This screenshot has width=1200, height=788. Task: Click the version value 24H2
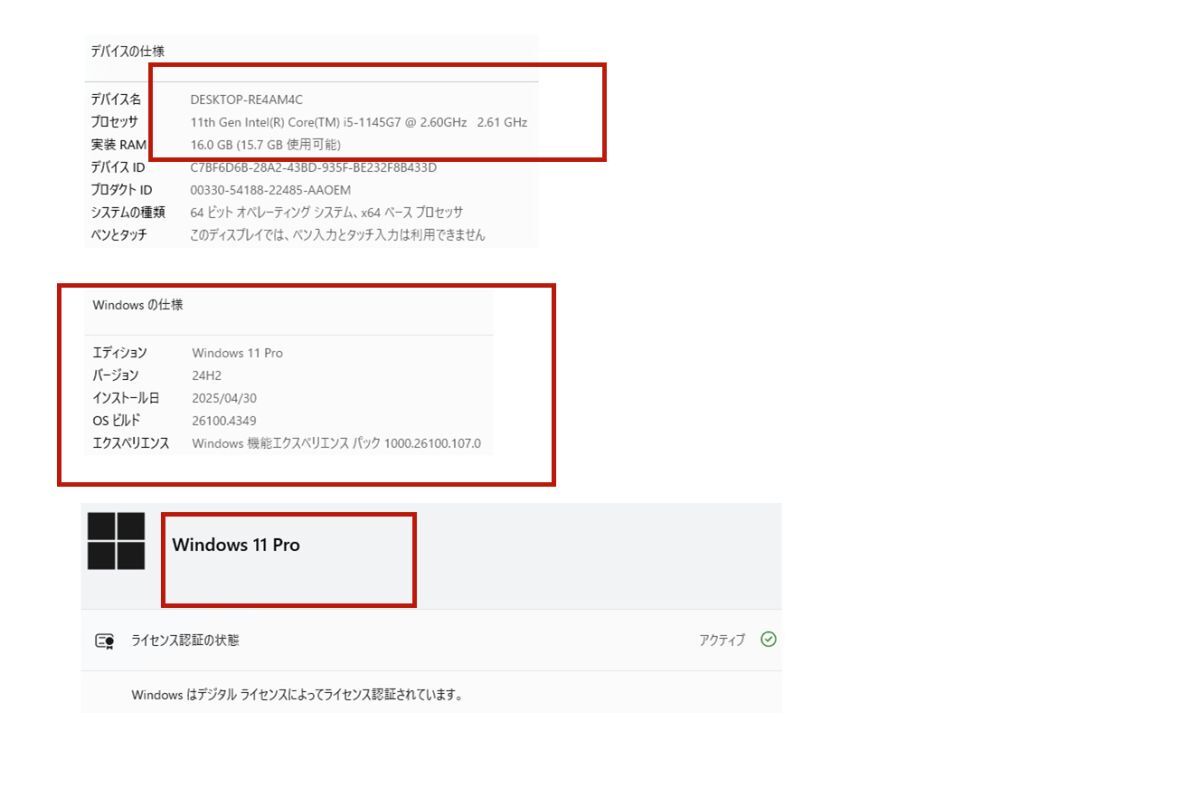point(207,375)
